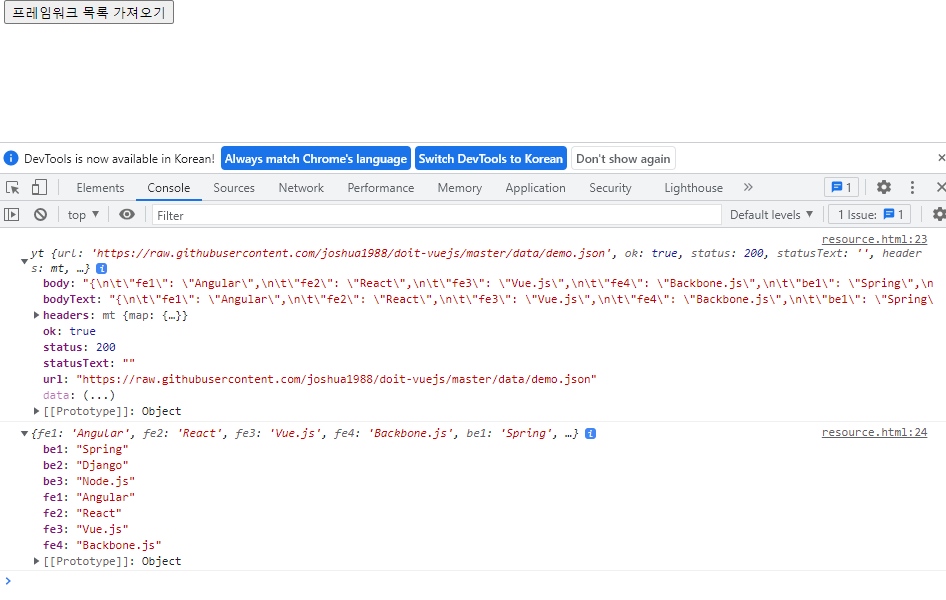Select the be3: "Node.js" row
946x600 pixels.
coord(89,481)
